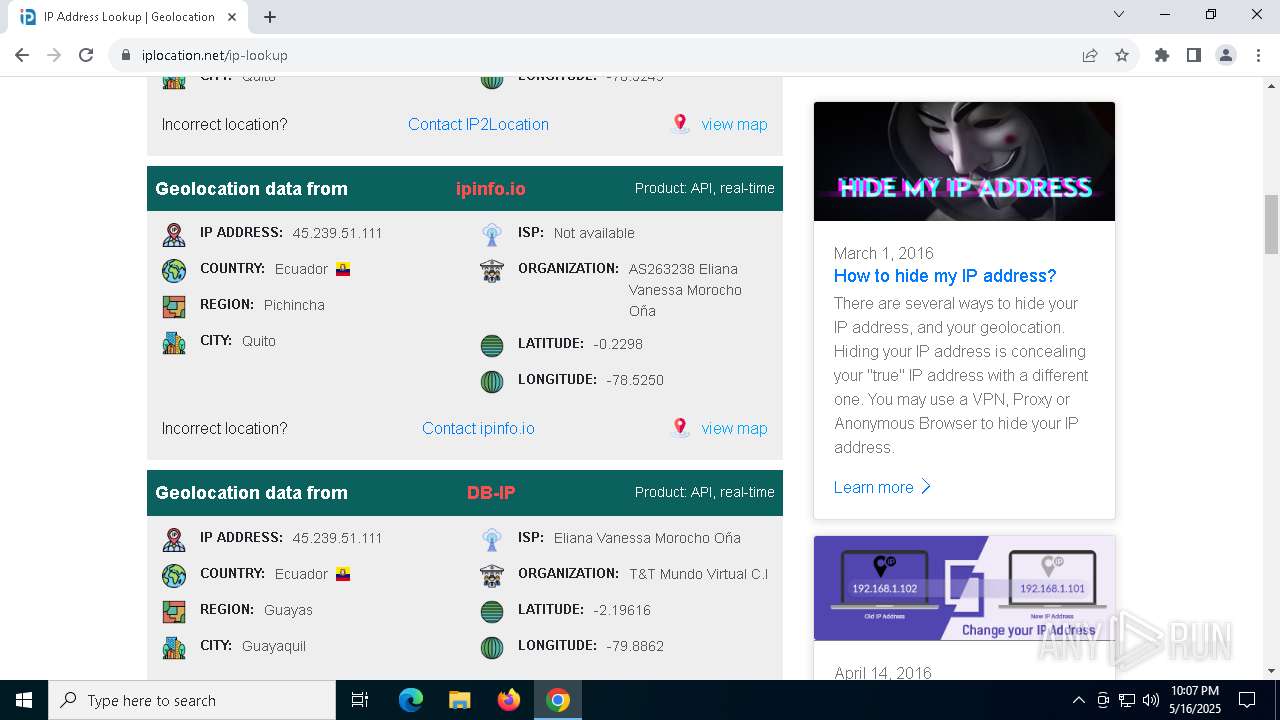
Task: Open the Chrome profile avatar
Action: point(1226,55)
